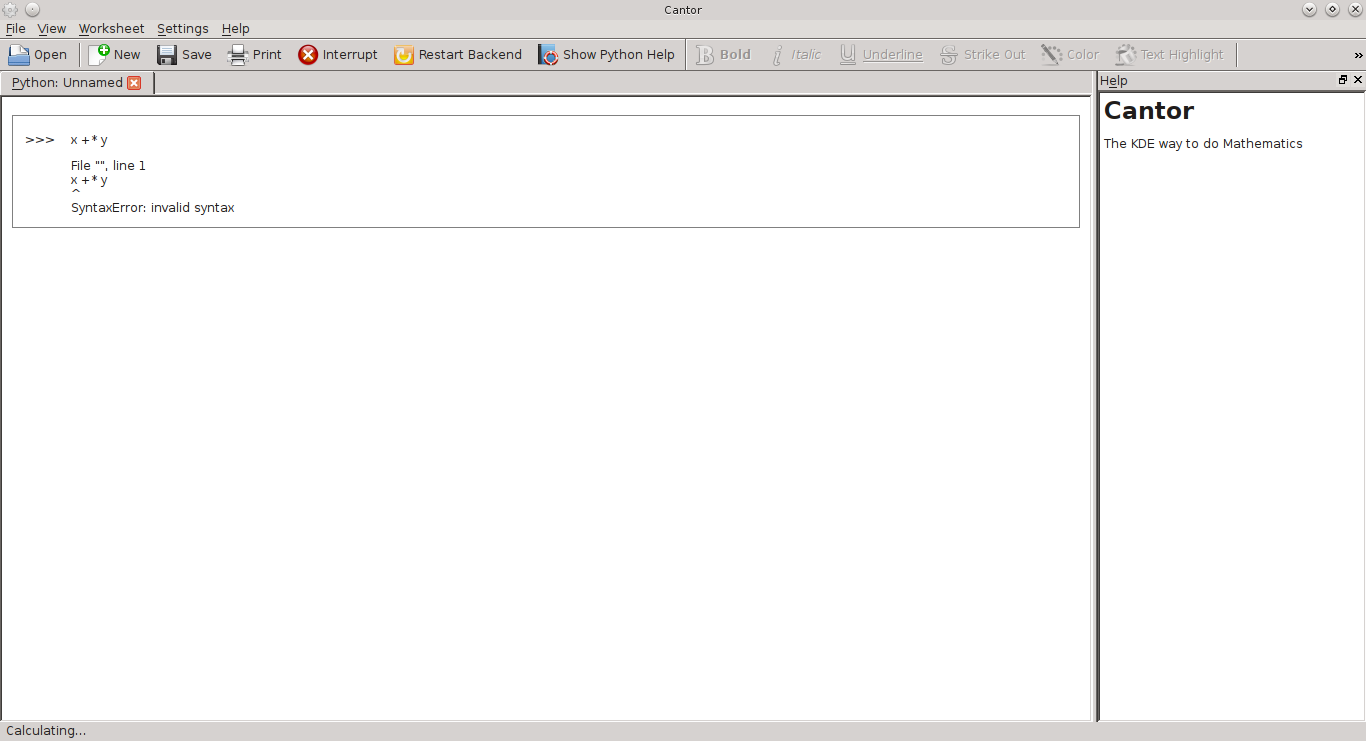Close the Help panel
Screen dimensions: 1366x741
(1358, 80)
